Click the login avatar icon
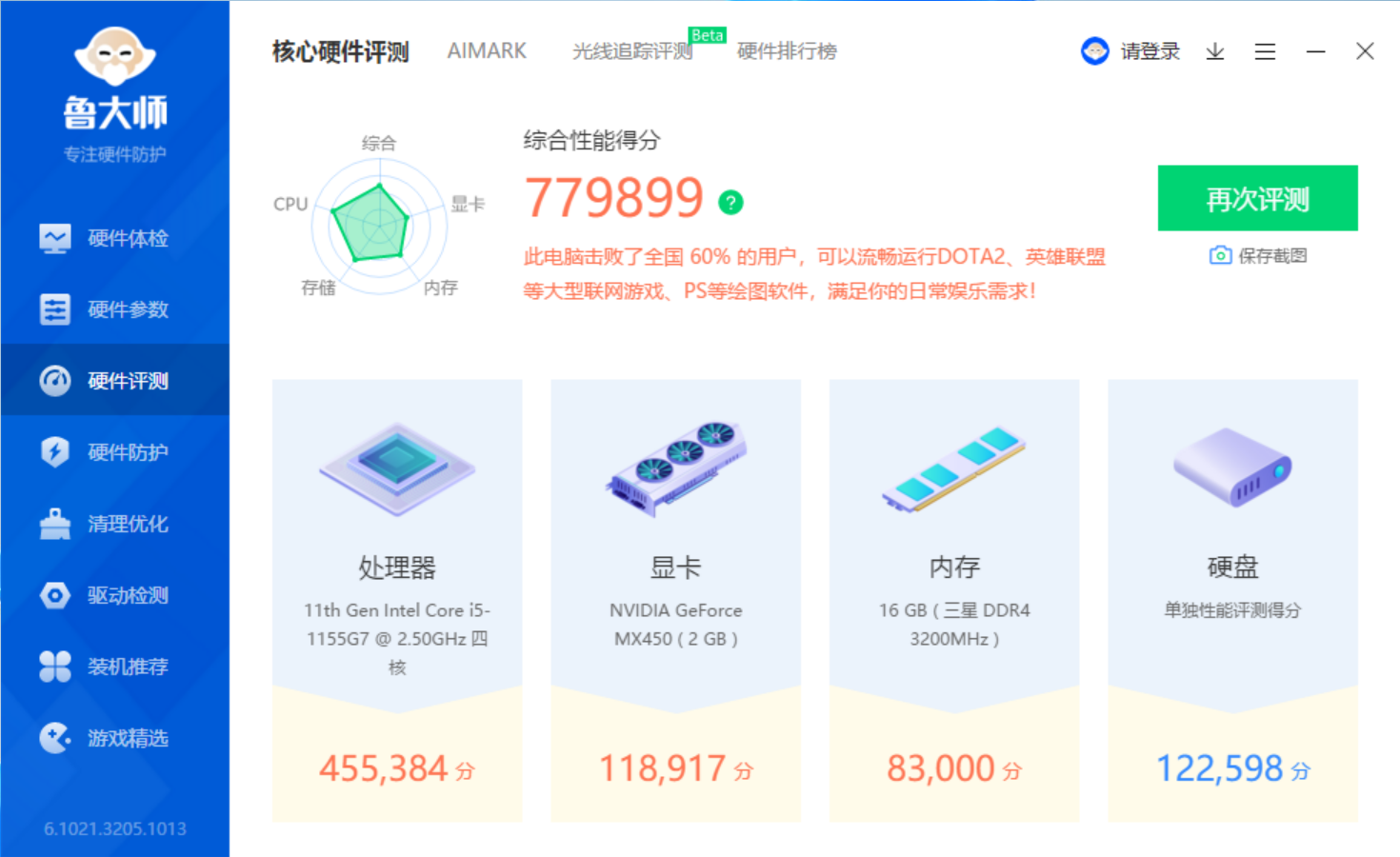 pyautogui.click(x=1095, y=51)
